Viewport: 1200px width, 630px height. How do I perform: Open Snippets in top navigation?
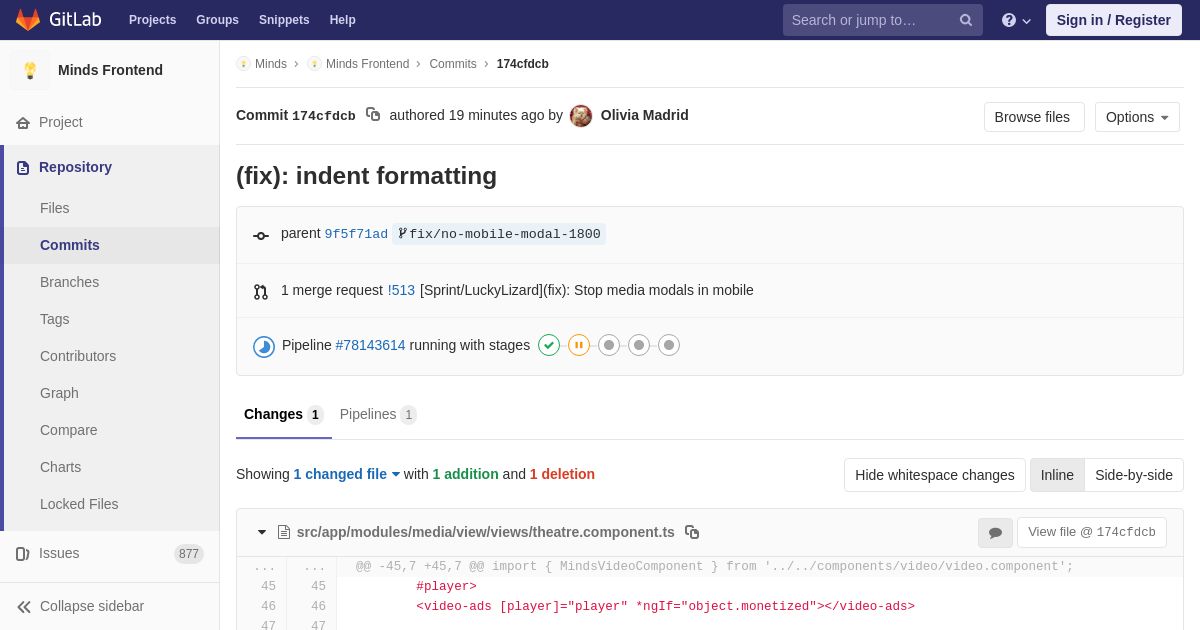(284, 20)
